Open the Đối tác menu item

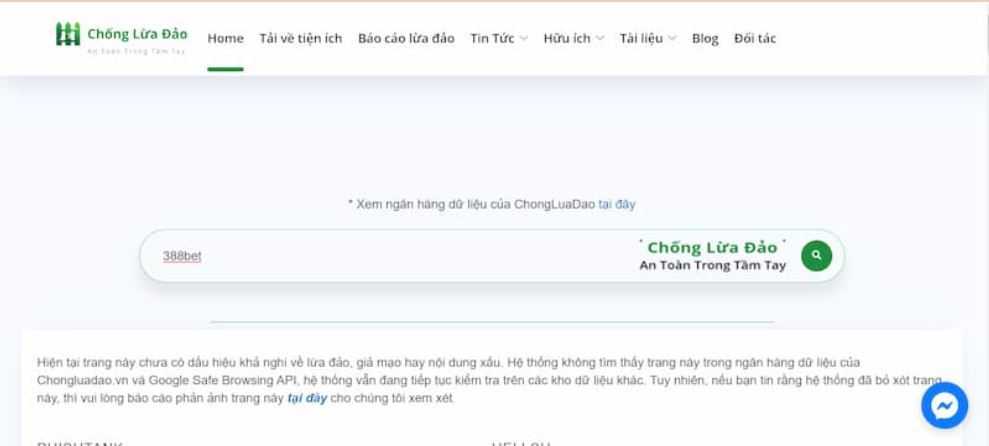[755, 38]
